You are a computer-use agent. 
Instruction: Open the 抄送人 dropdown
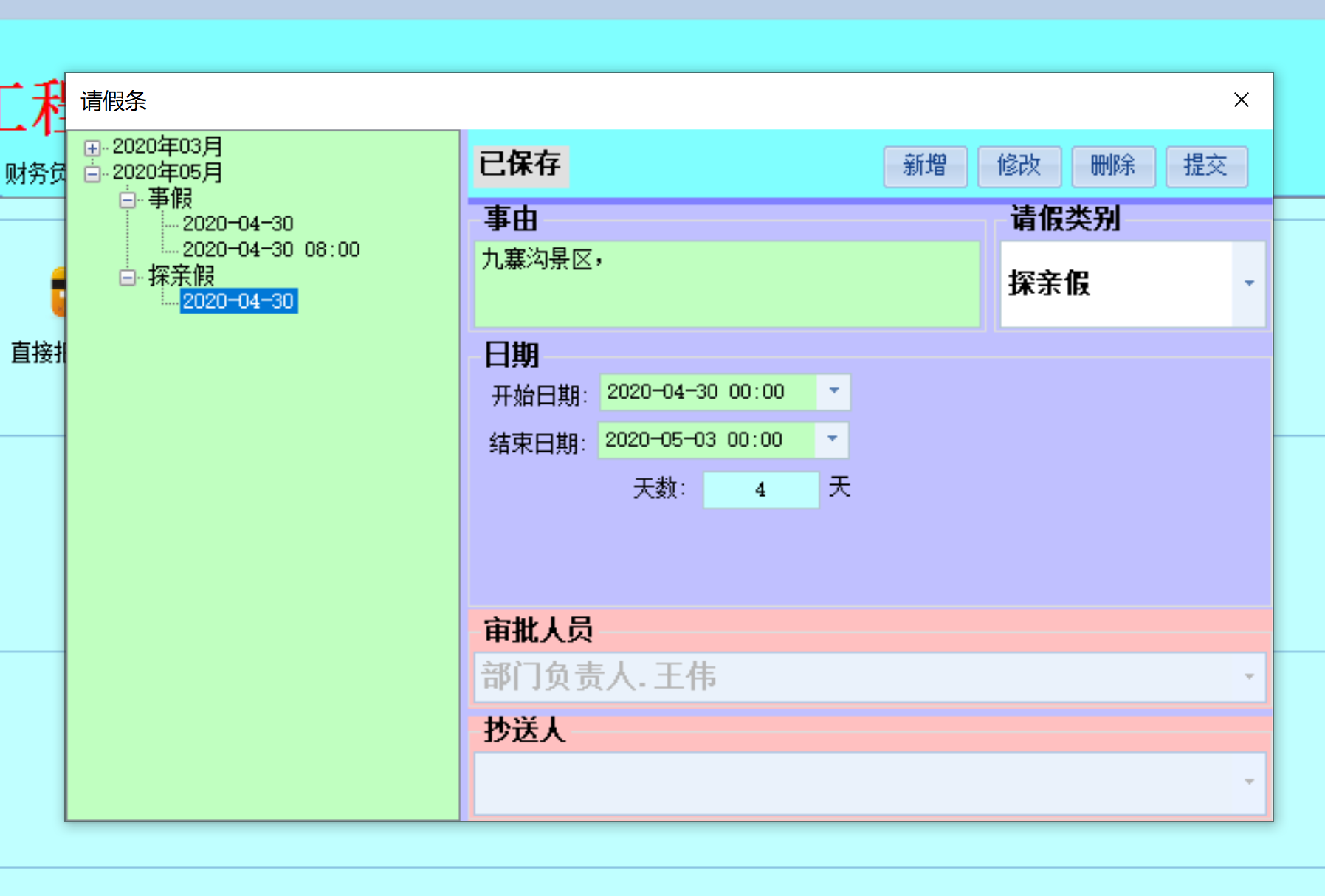[1249, 782]
